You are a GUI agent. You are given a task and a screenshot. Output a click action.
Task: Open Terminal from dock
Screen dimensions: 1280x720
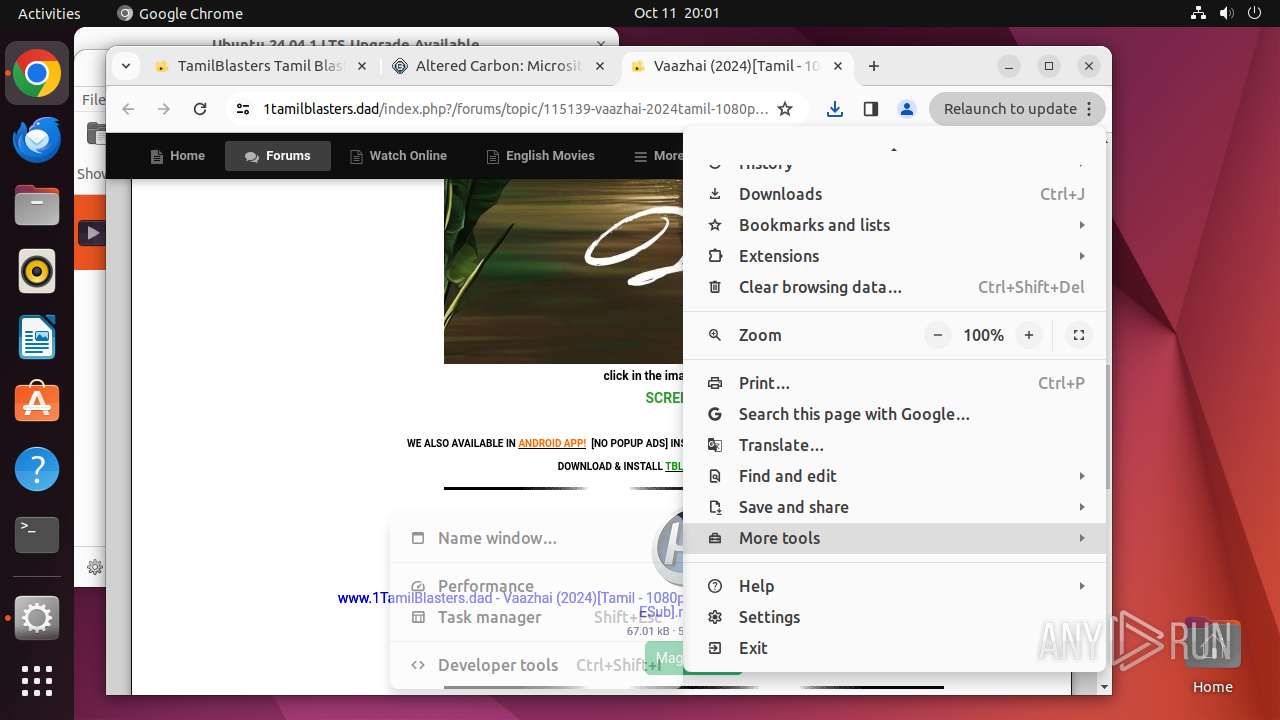point(37,535)
